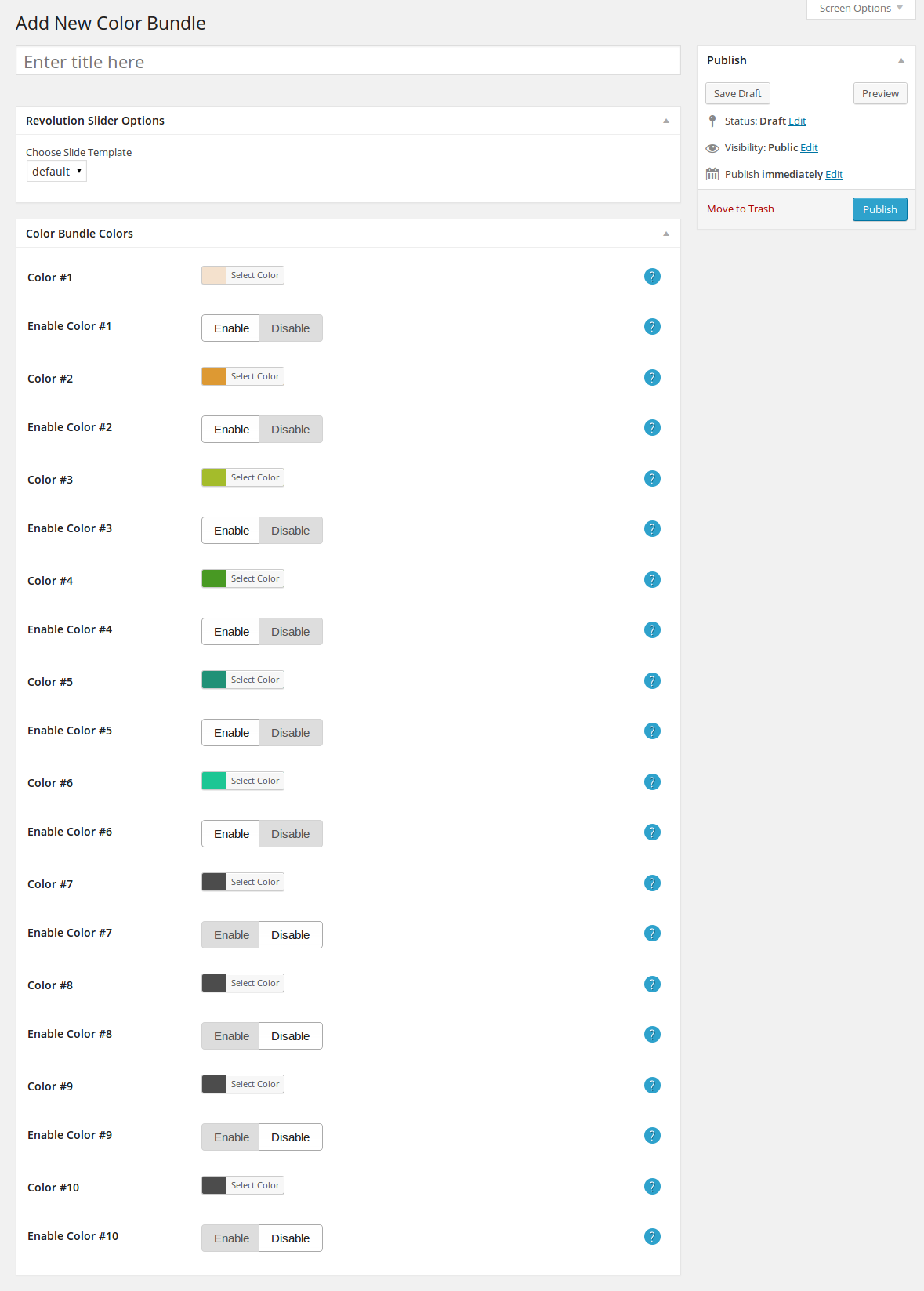
Task: View help for Color #5
Action: [652, 680]
